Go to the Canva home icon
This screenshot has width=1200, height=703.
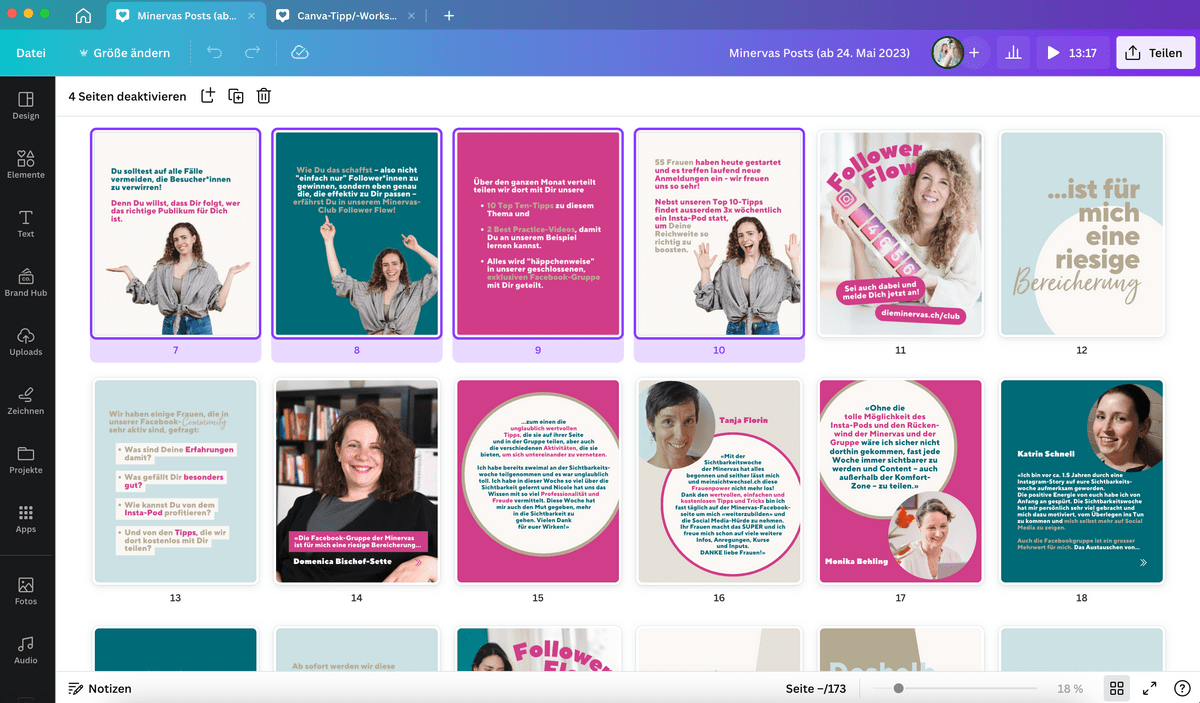tap(83, 15)
